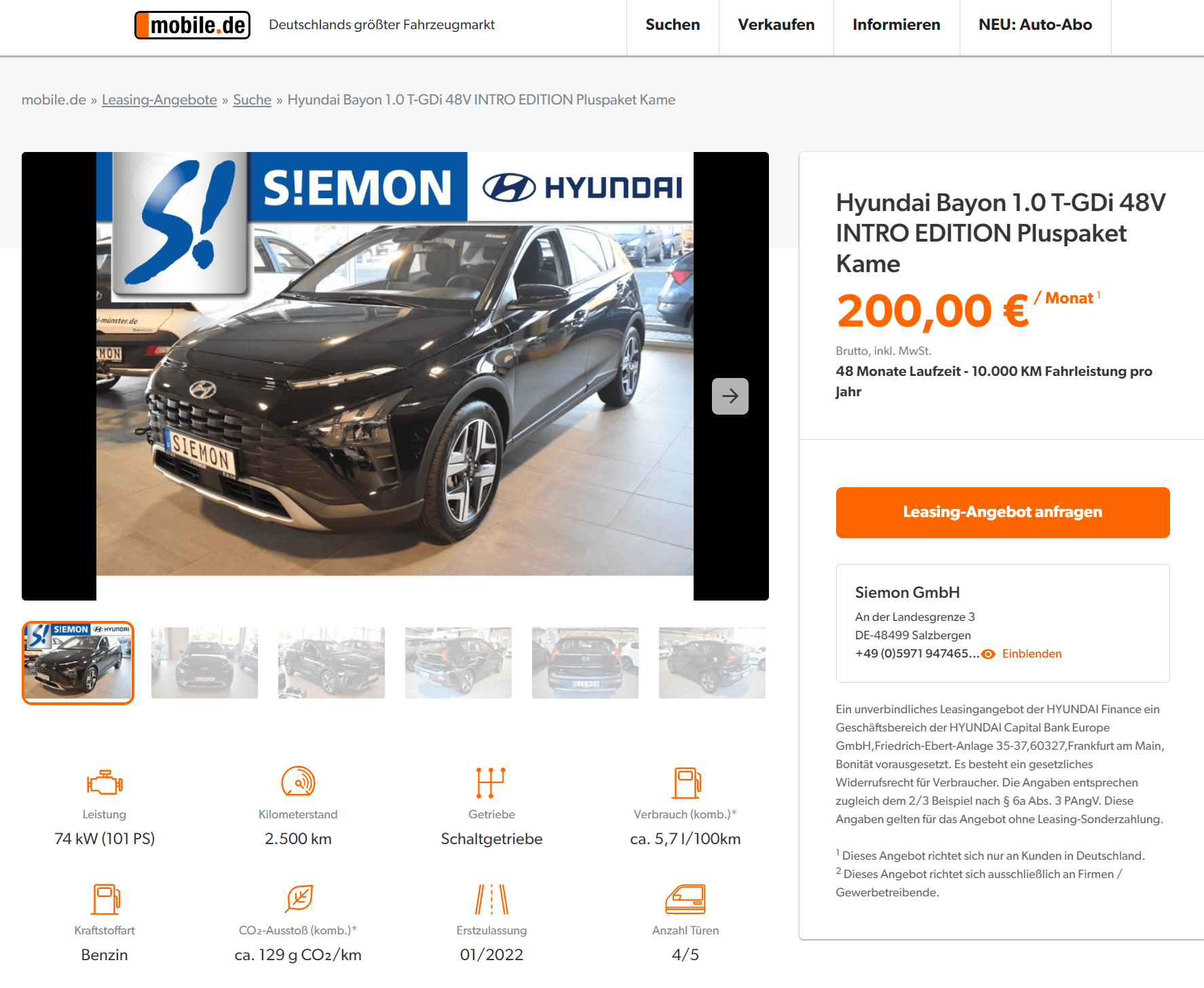This screenshot has height=988, width=1204.
Task: Click the Anzahl Türen car door icon
Action: tap(685, 899)
